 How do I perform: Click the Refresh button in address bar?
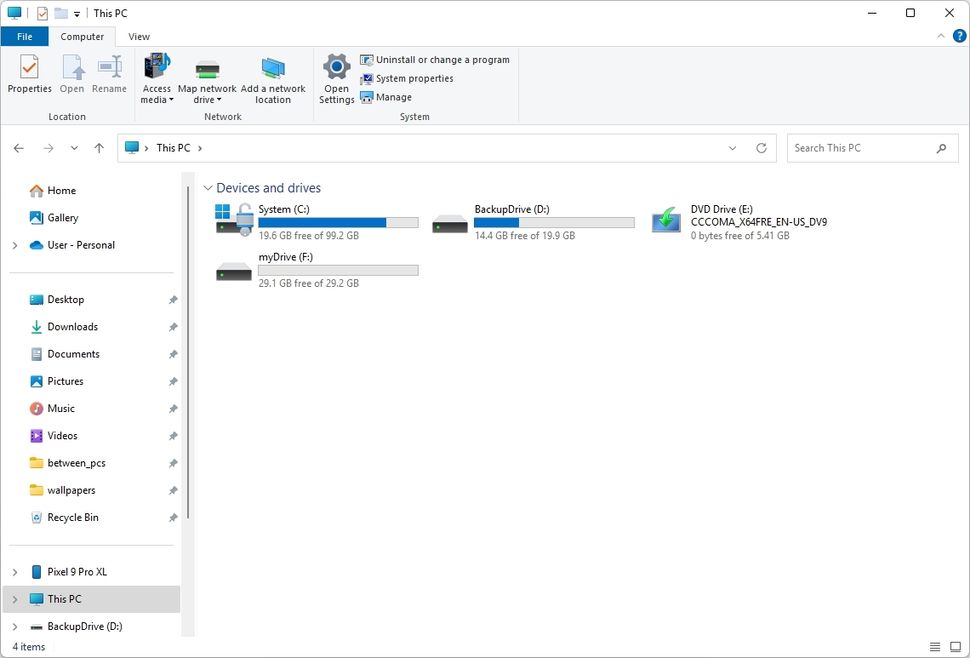coord(761,147)
